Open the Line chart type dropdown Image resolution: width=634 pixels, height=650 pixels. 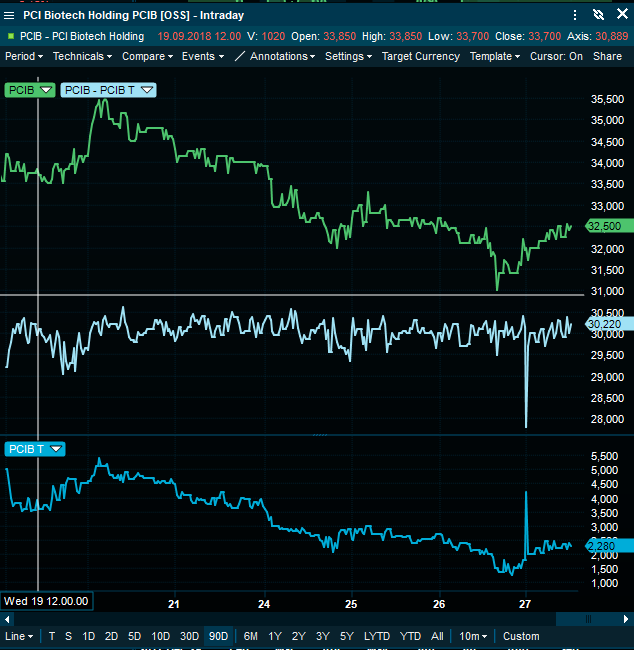[19, 636]
